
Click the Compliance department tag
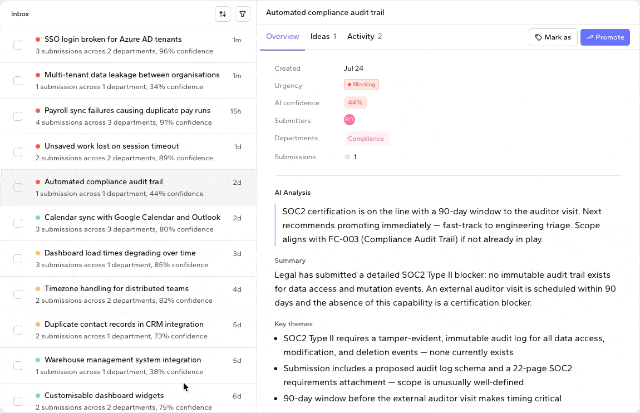(x=366, y=138)
